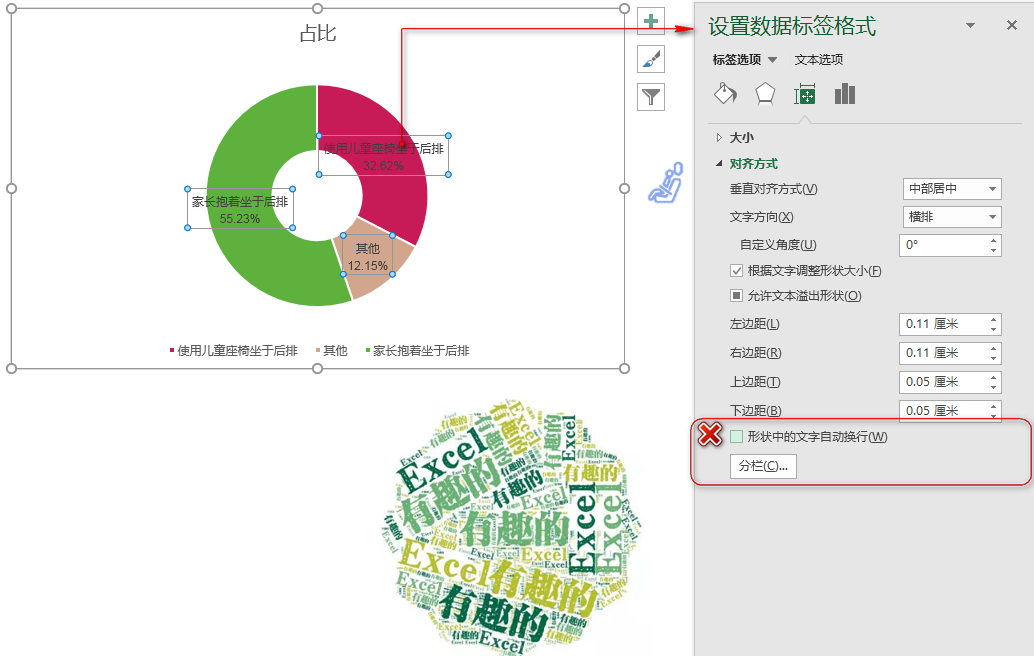Collapse the 对齐方式 section
This screenshot has height=656, width=1034.
click(746, 164)
